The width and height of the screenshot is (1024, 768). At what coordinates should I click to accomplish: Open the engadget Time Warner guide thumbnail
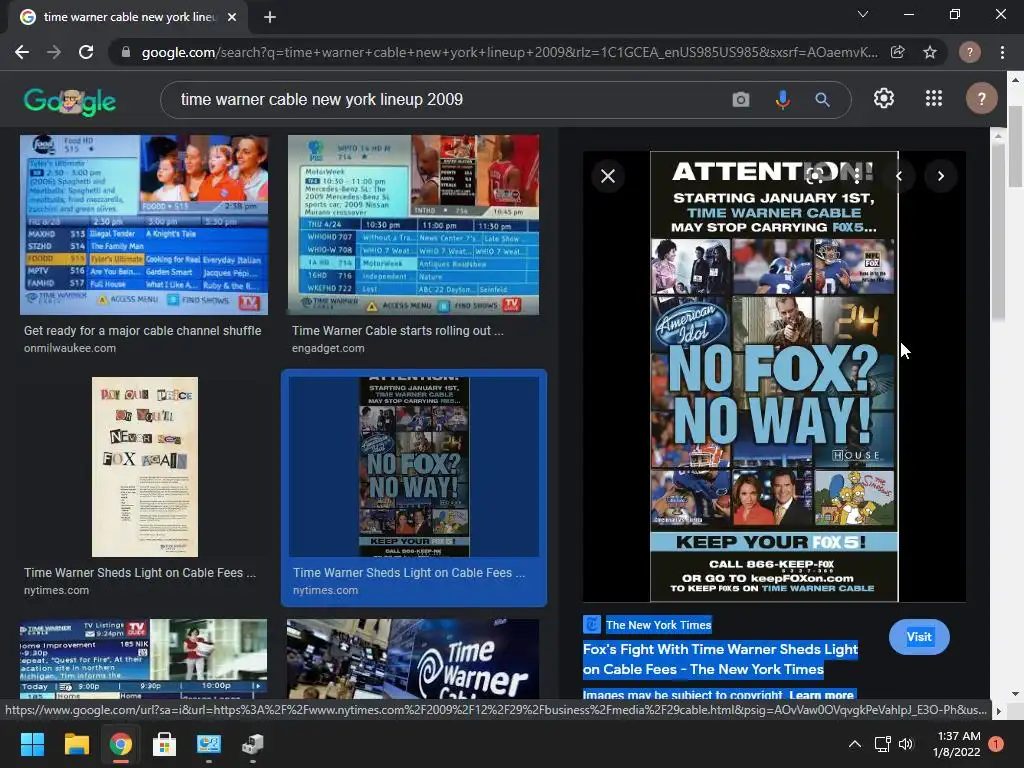point(413,225)
